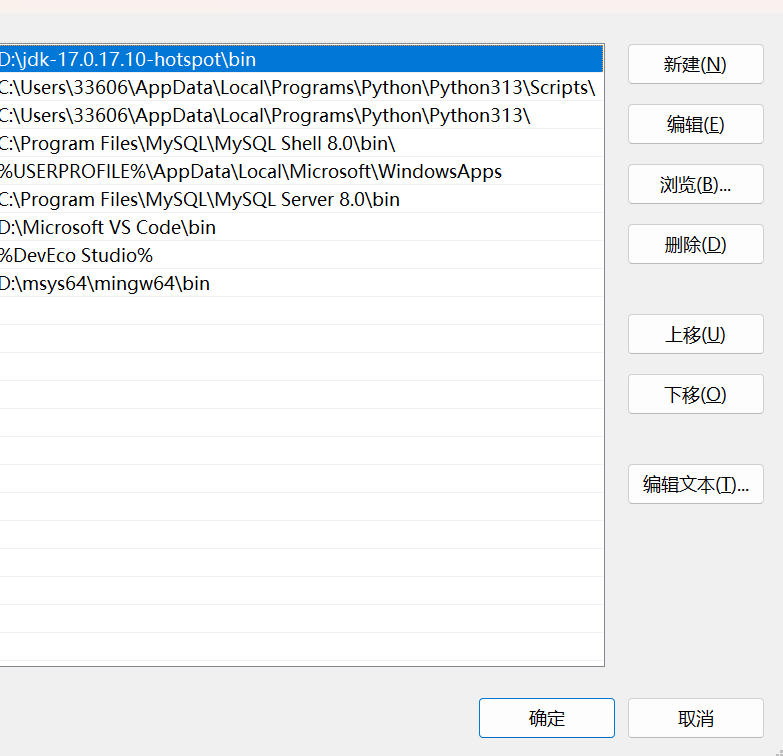Open the 浏览(B)... folder browser
Image resolution: width=783 pixels, height=756 pixels.
696,184
